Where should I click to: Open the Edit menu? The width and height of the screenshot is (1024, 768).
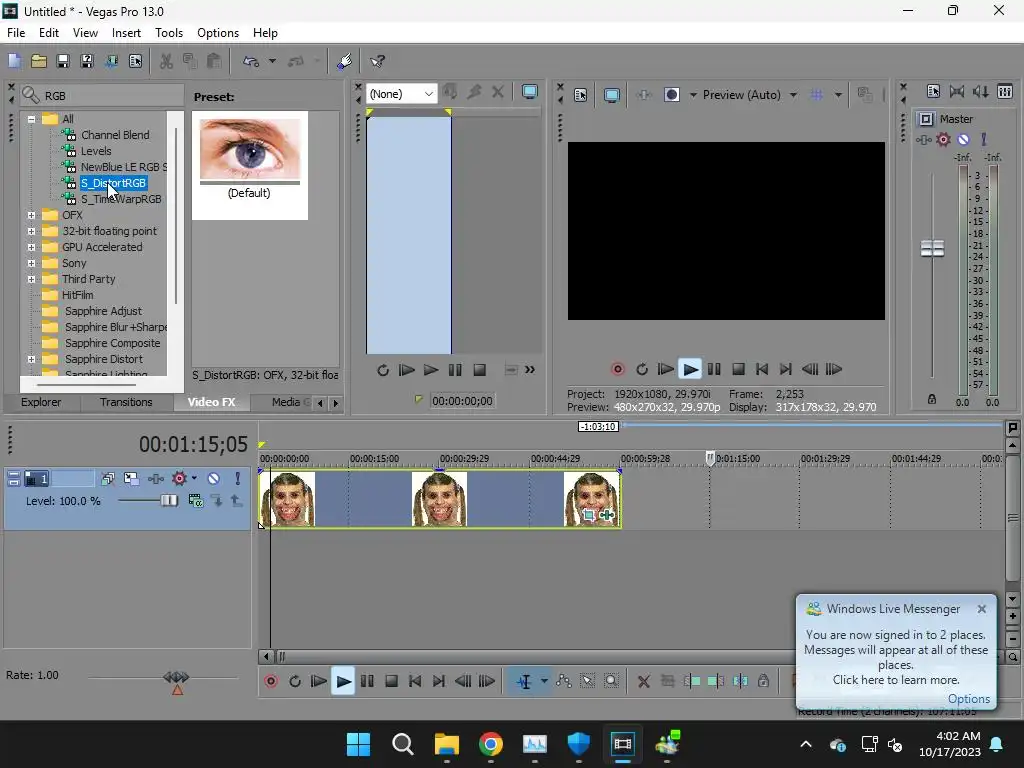[x=48, y=33]
